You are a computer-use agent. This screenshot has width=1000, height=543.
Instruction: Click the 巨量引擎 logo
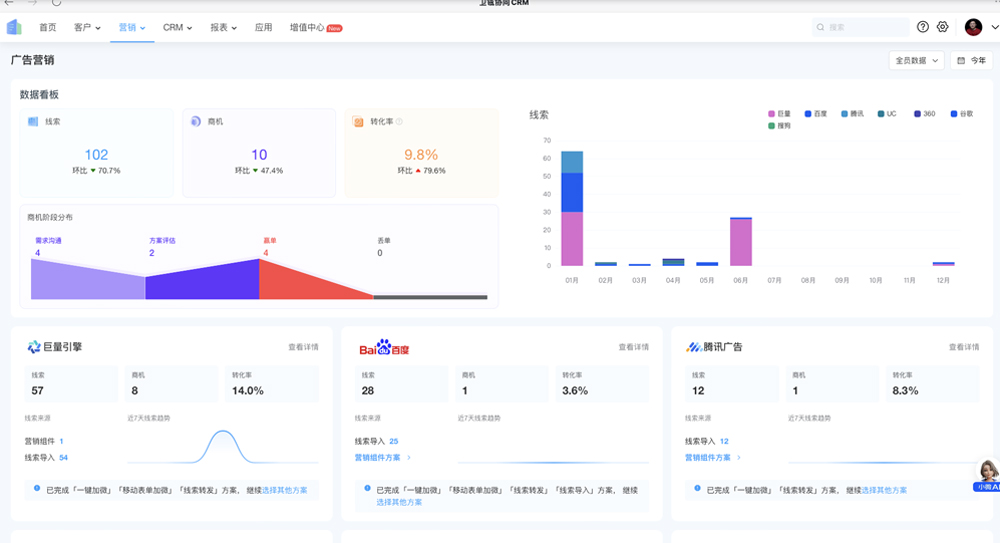[x=55, y=347]
